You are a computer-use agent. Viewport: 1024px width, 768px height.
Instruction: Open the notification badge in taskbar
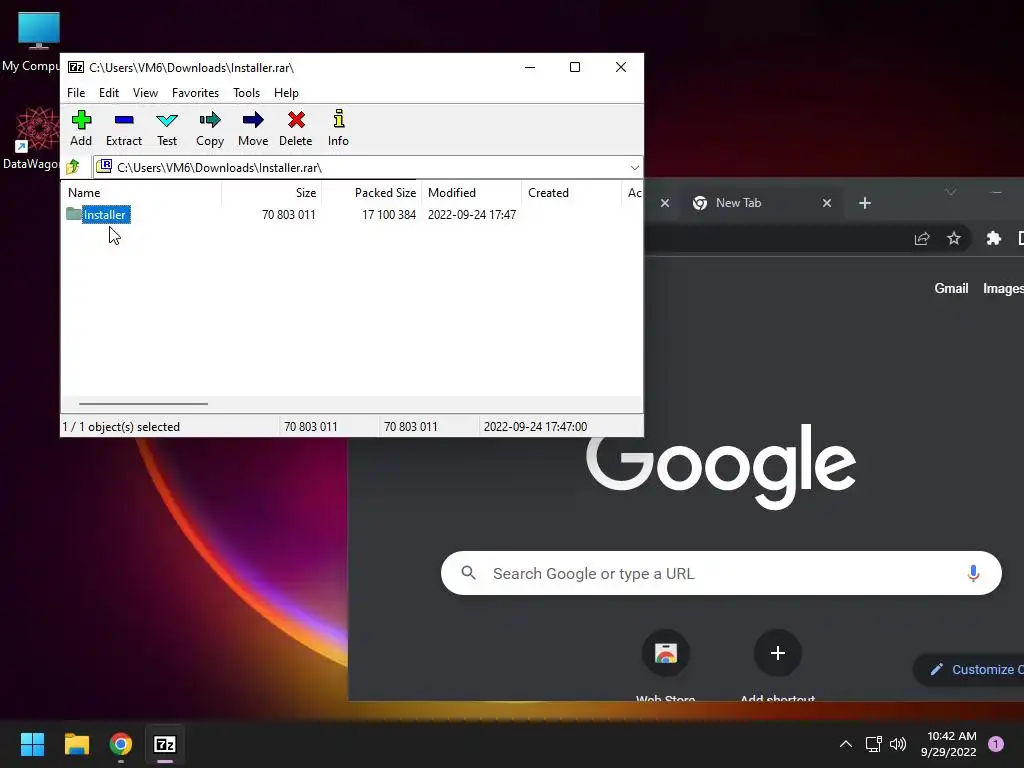pyautogui.click(x=995, y=744)
